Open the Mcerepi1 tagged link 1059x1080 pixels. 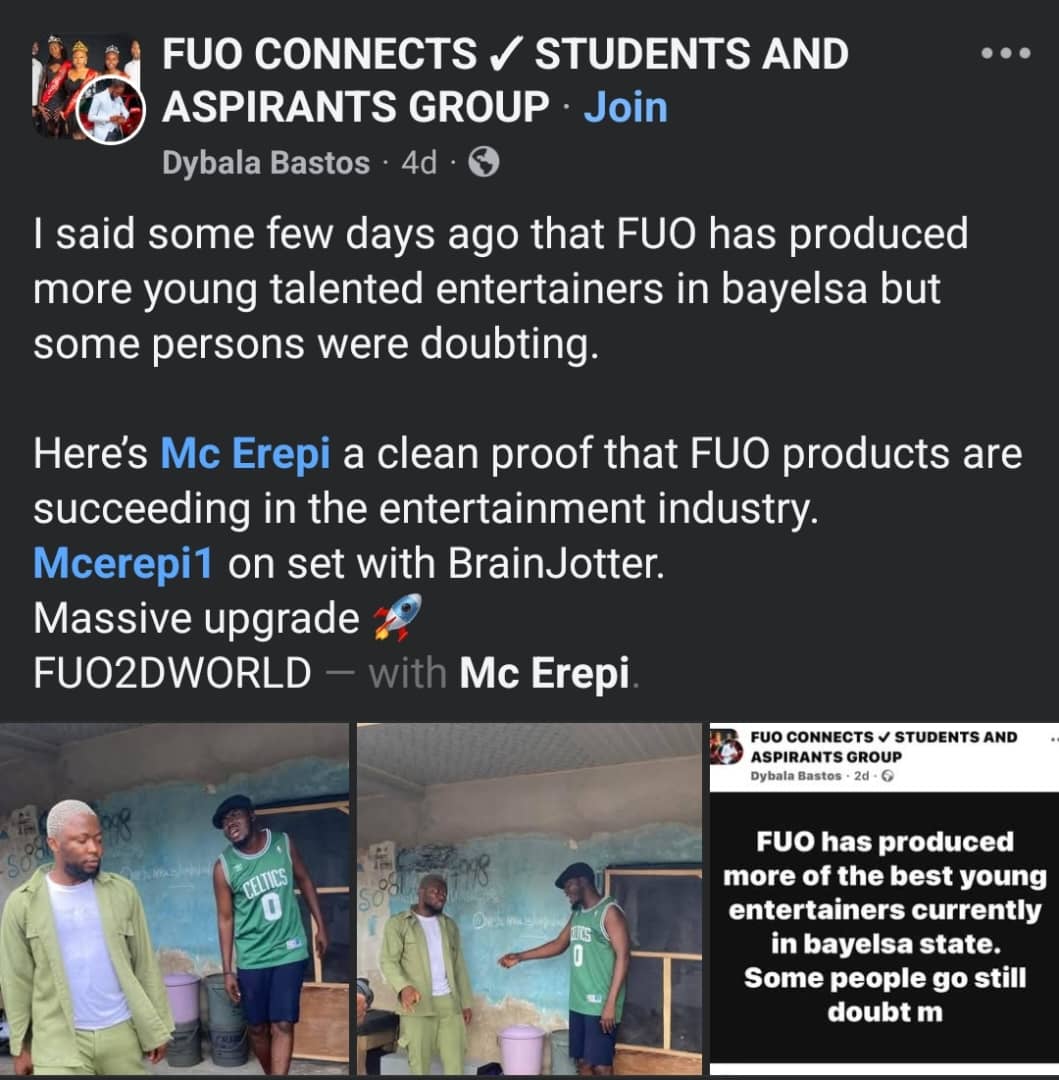(123, 563)
